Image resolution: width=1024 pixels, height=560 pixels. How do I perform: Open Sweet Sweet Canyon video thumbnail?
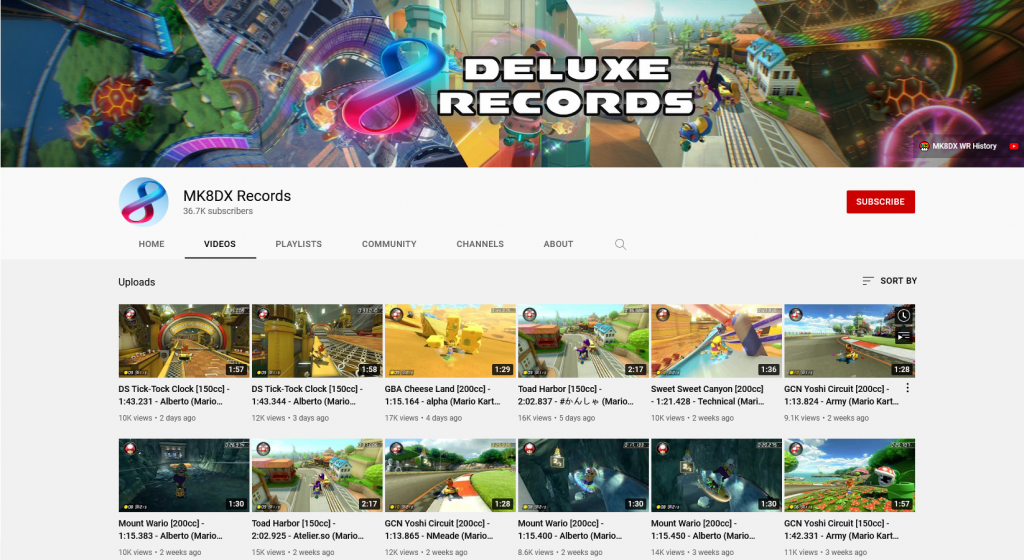(716, 341)
